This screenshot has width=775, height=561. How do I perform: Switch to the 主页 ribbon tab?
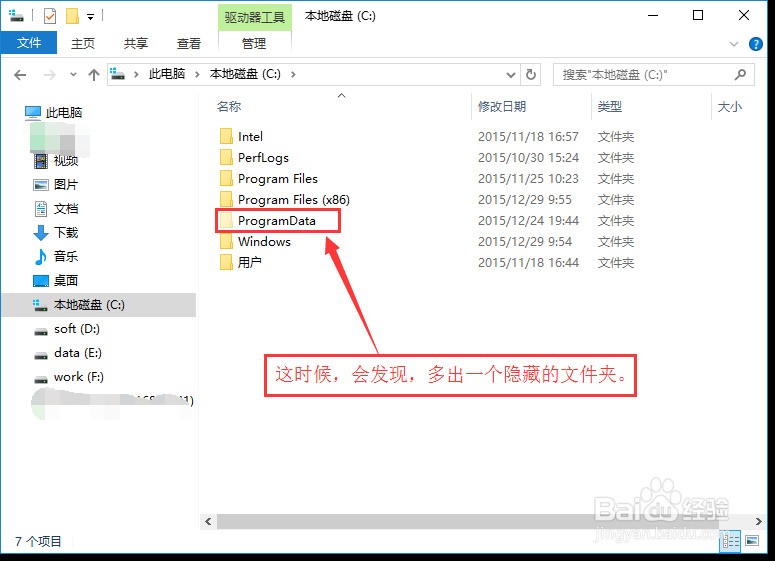coord(83,43)
